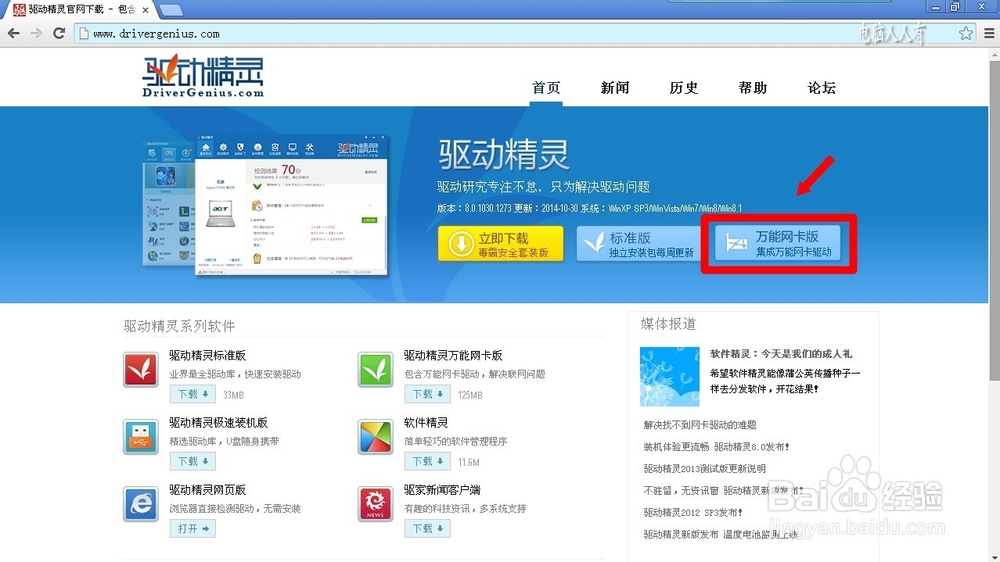Click the browser back arrow
Image resolution: width=1000 pixels, height=562 pixels.
tap(13, 33)
